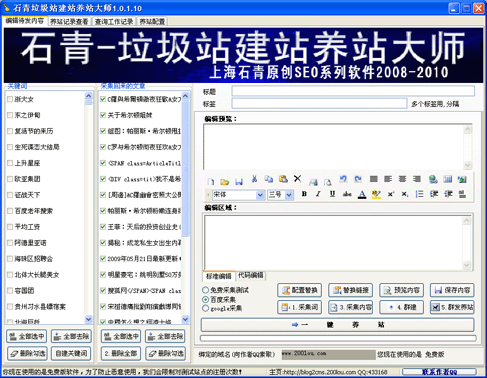The height and width of the screenshot is (378, 487).
Task: Click the Redo arrow icon
Action: (358, 179)
